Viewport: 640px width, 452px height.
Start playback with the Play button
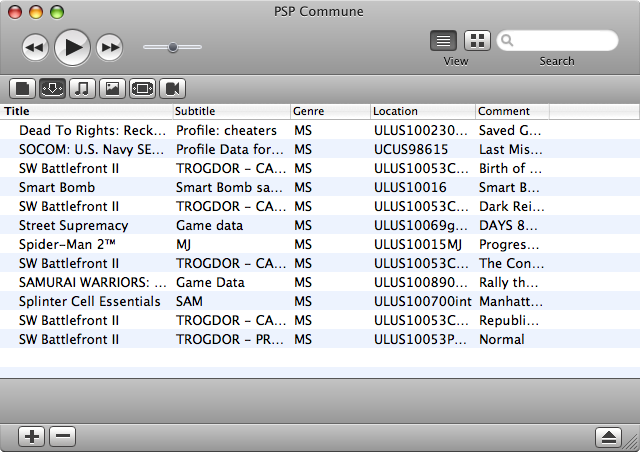tap(72, 48)
